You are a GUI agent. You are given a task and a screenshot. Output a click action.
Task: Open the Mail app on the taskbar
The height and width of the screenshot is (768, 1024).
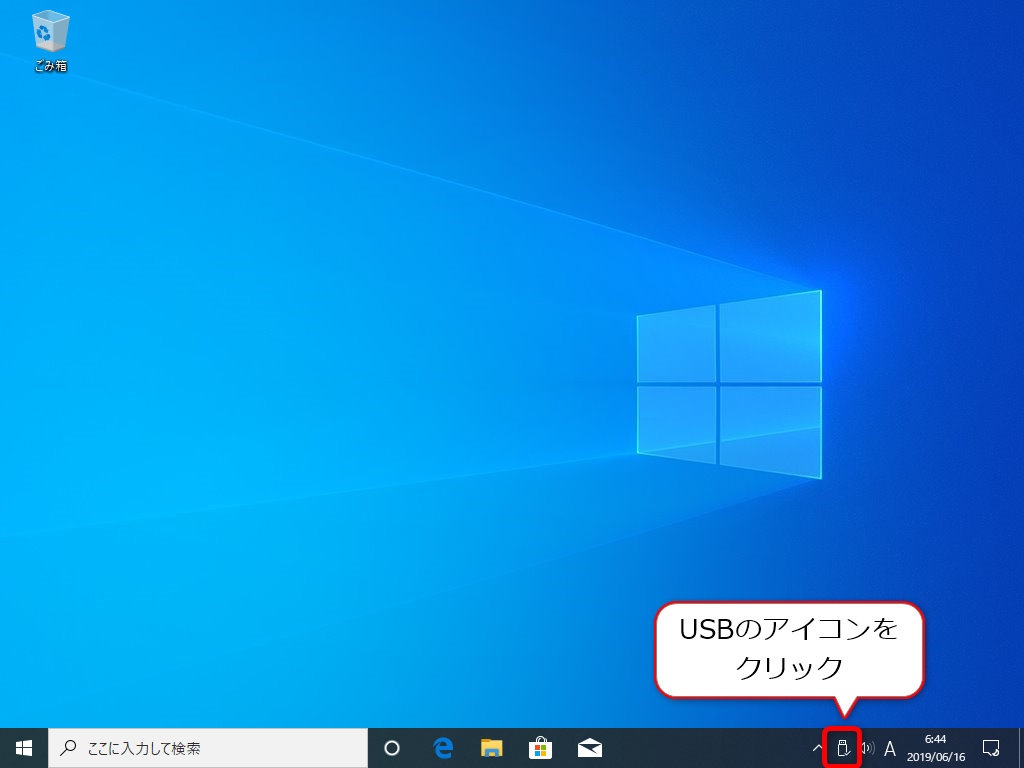(588, 747)
